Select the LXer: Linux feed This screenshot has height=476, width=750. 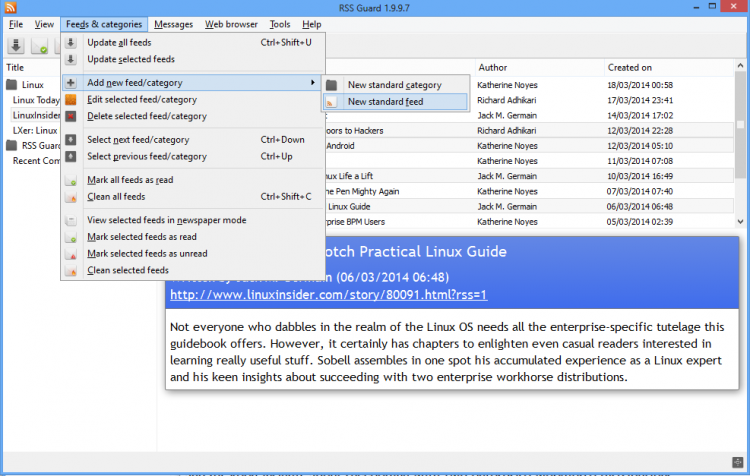tap(35, 131)
